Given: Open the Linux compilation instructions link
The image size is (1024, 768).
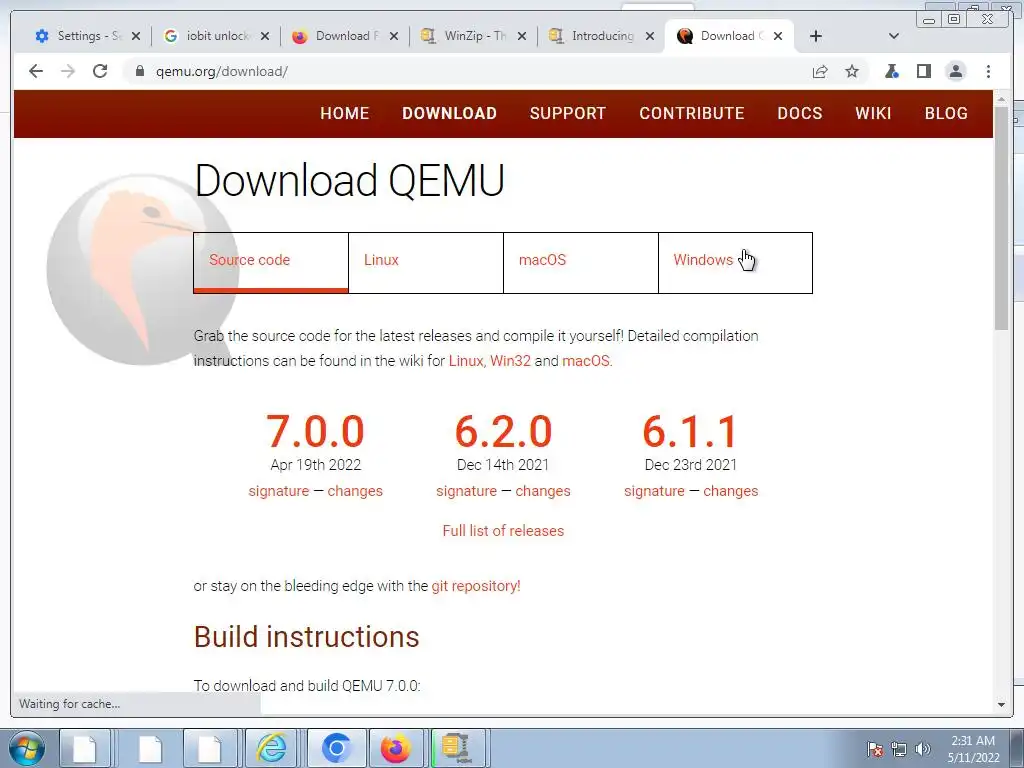Looking at the screenshot, I should coord(466,360).
